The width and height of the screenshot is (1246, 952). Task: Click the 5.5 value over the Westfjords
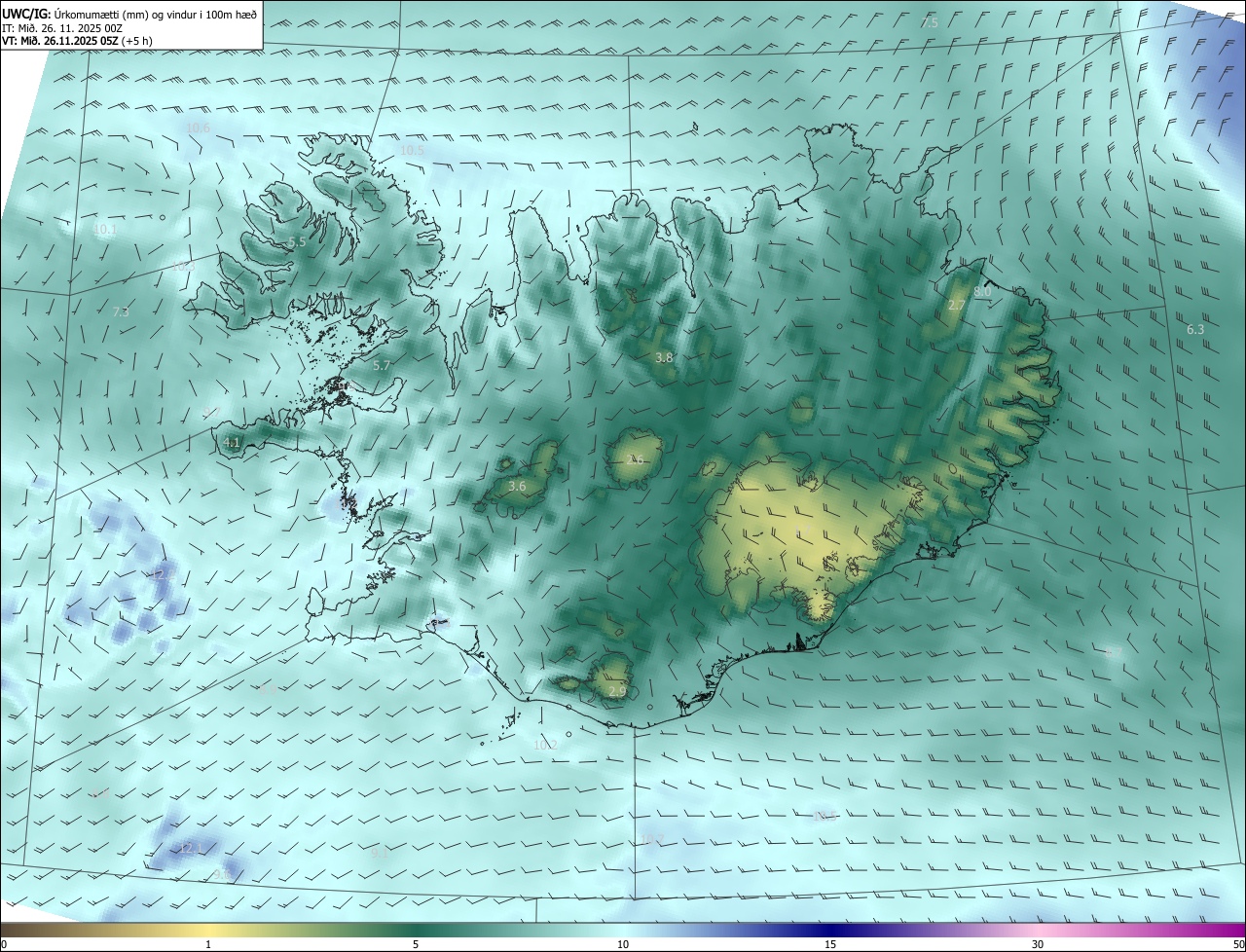click(x=297, y=241)
